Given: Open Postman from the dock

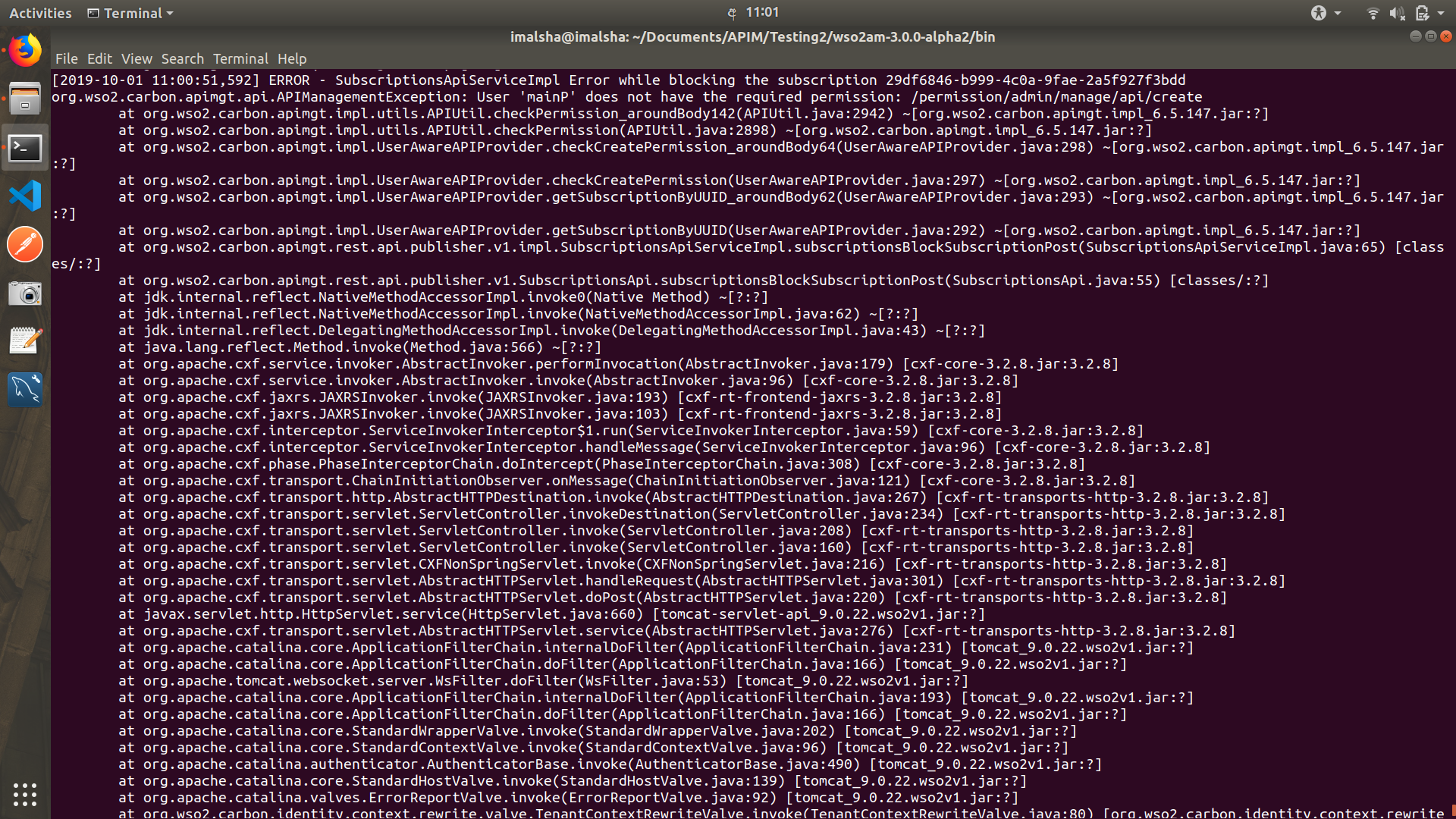Looking at the screenshot, I should coord(25,244).
